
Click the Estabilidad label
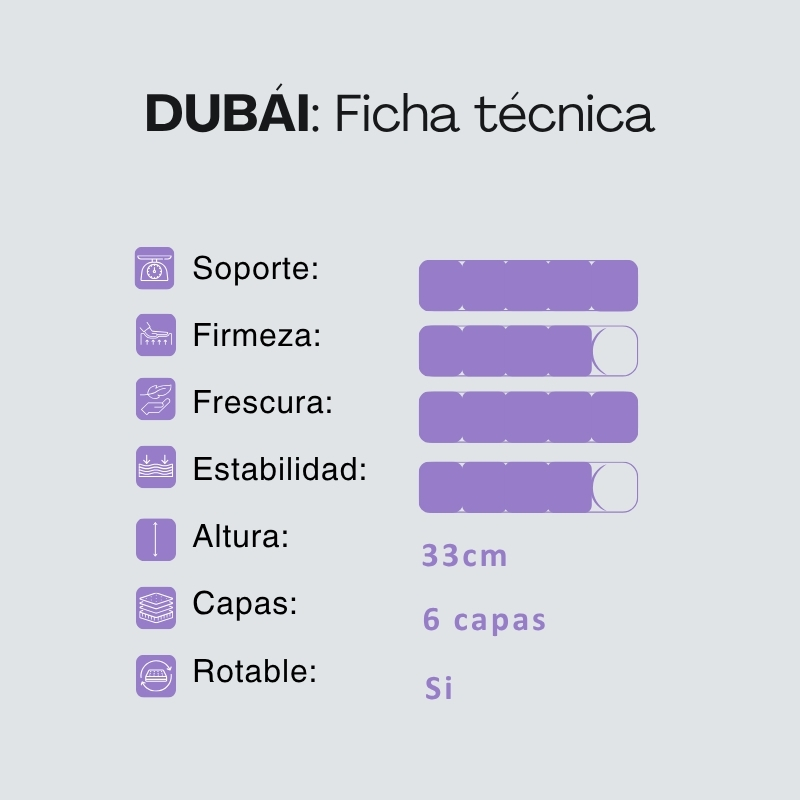[x=279, y=469]
